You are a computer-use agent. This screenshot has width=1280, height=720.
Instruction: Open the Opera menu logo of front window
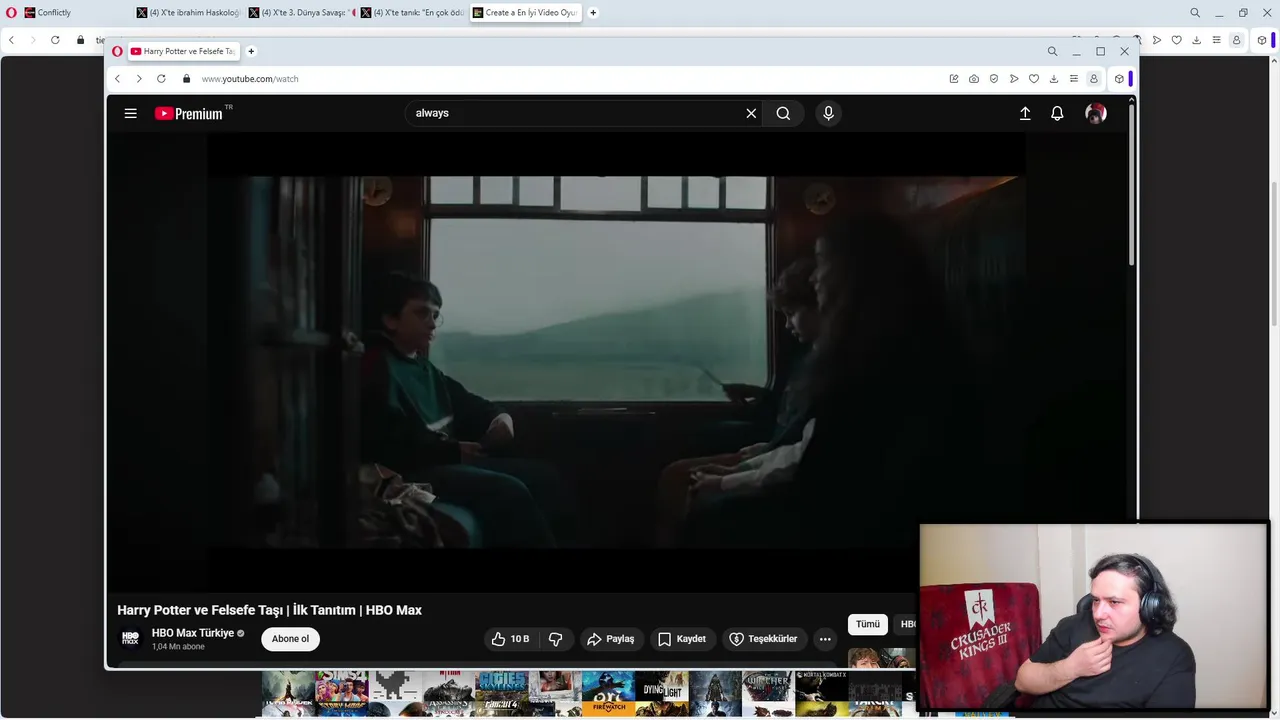tap(117, 51)
